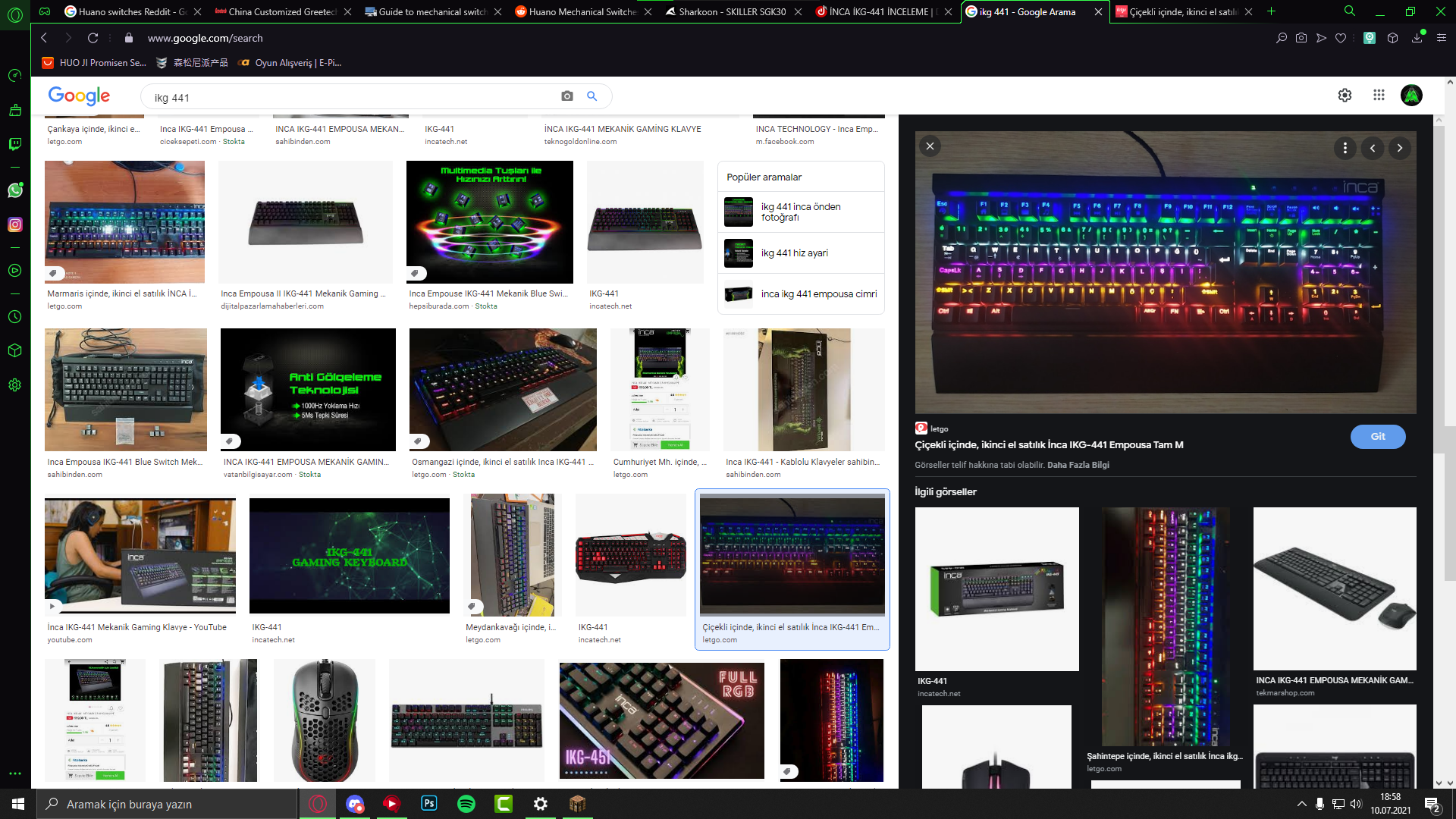Viewport: 1456px width, 819px height.
Task: Open the GX Control speedometer icon
Action: [x=14, y=75]
